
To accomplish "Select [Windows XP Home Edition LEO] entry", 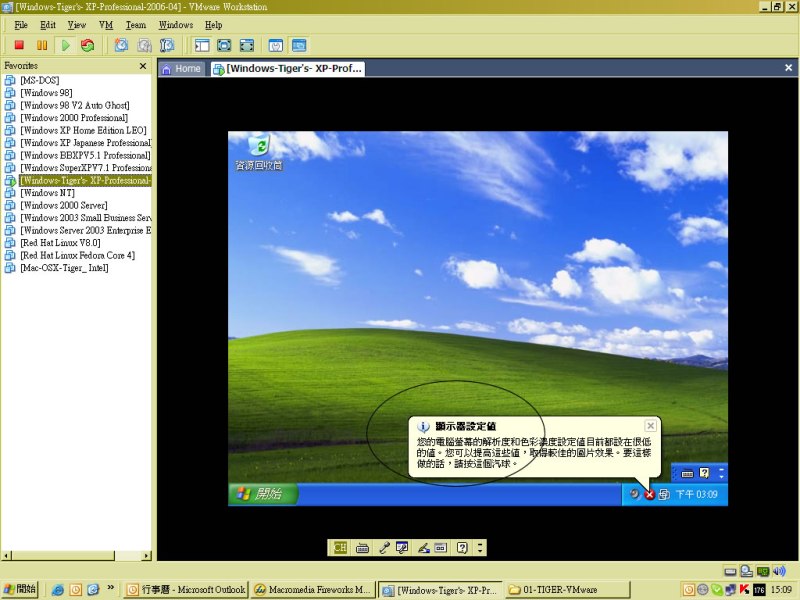I will (84, 130).
